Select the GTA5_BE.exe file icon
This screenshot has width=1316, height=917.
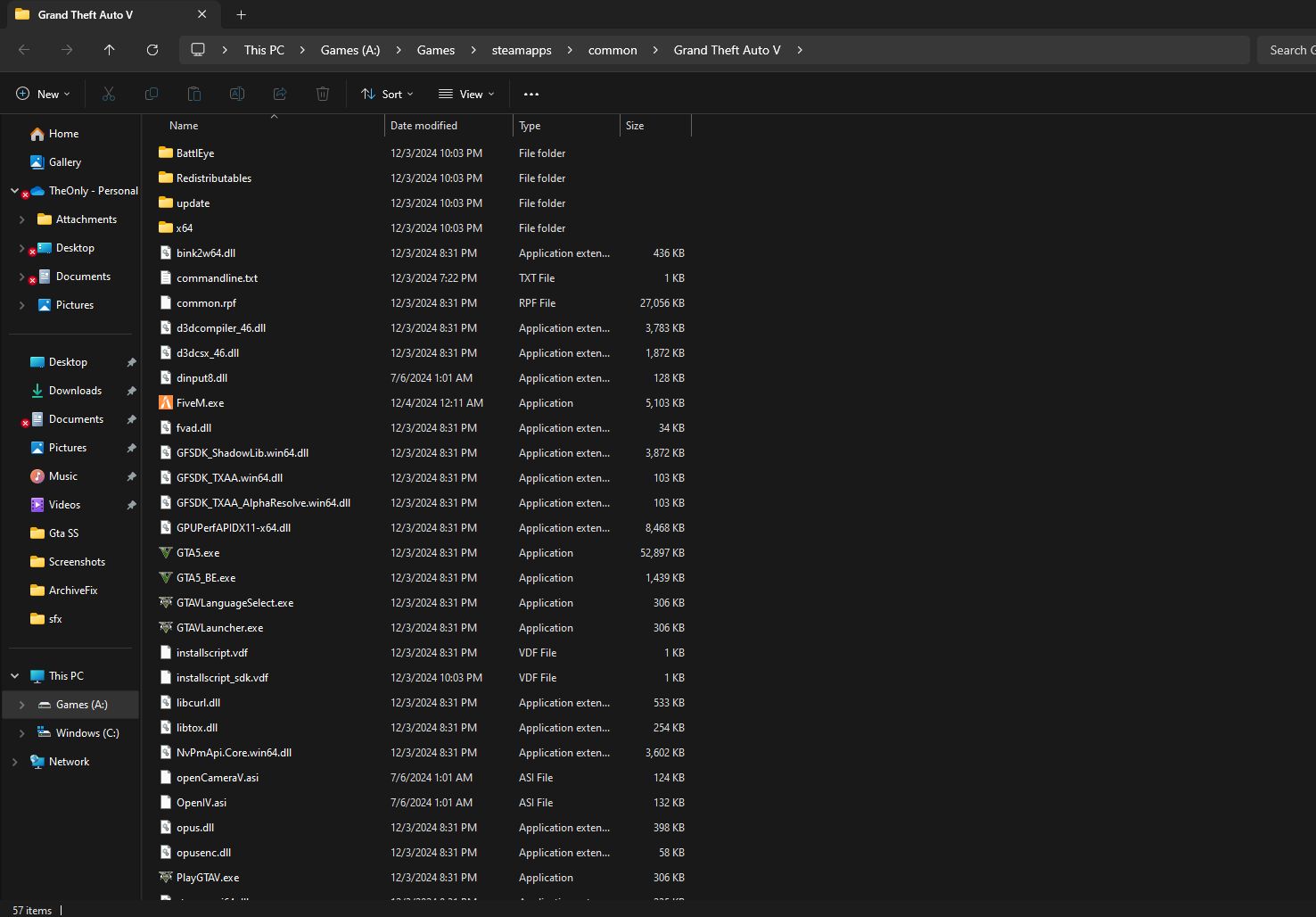166,578
